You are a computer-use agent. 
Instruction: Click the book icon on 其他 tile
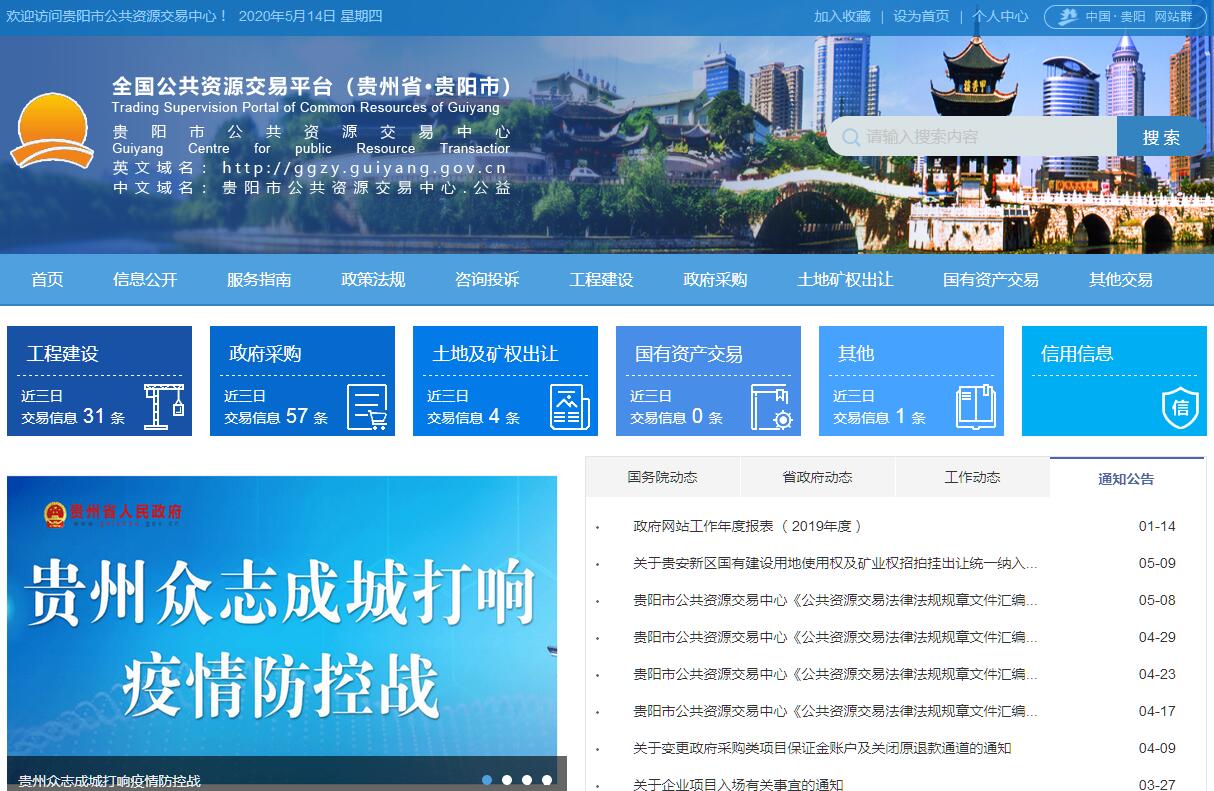pos(975,407)
